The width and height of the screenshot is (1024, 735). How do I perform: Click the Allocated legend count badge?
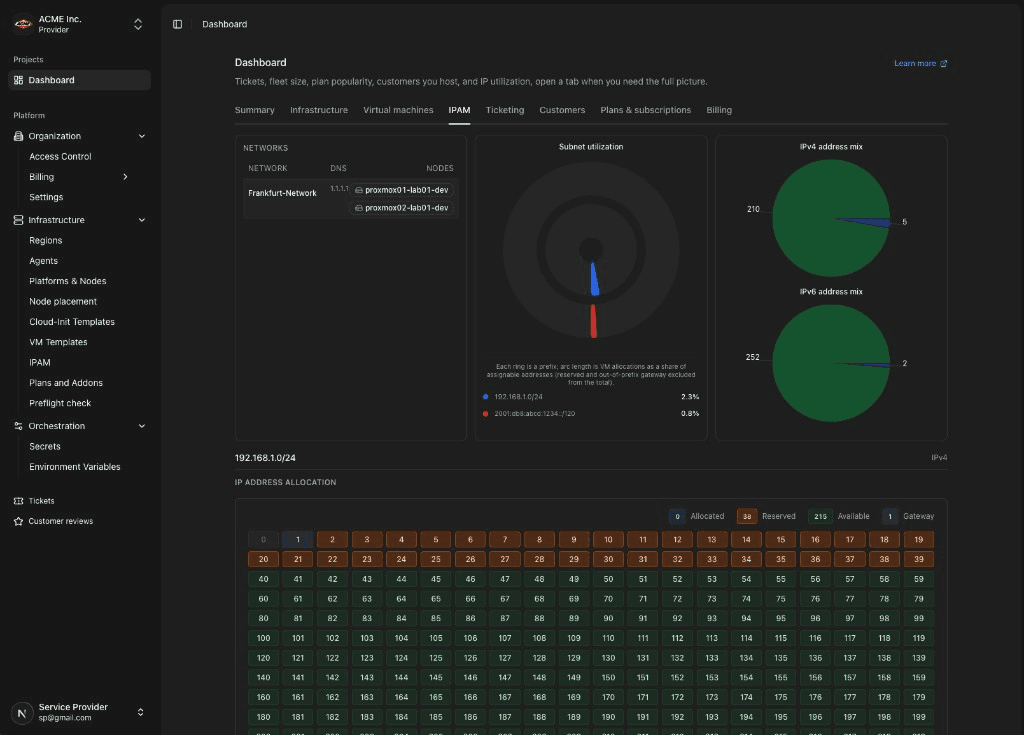[677, 516]
